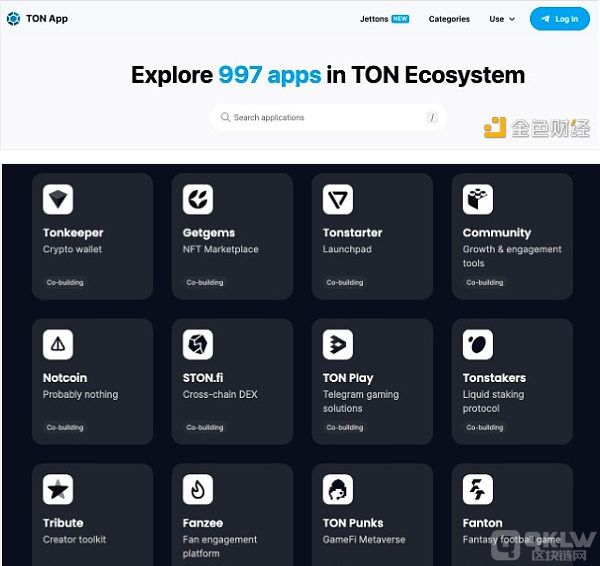Click the TON App hexagon logo icon

[13, 19]
